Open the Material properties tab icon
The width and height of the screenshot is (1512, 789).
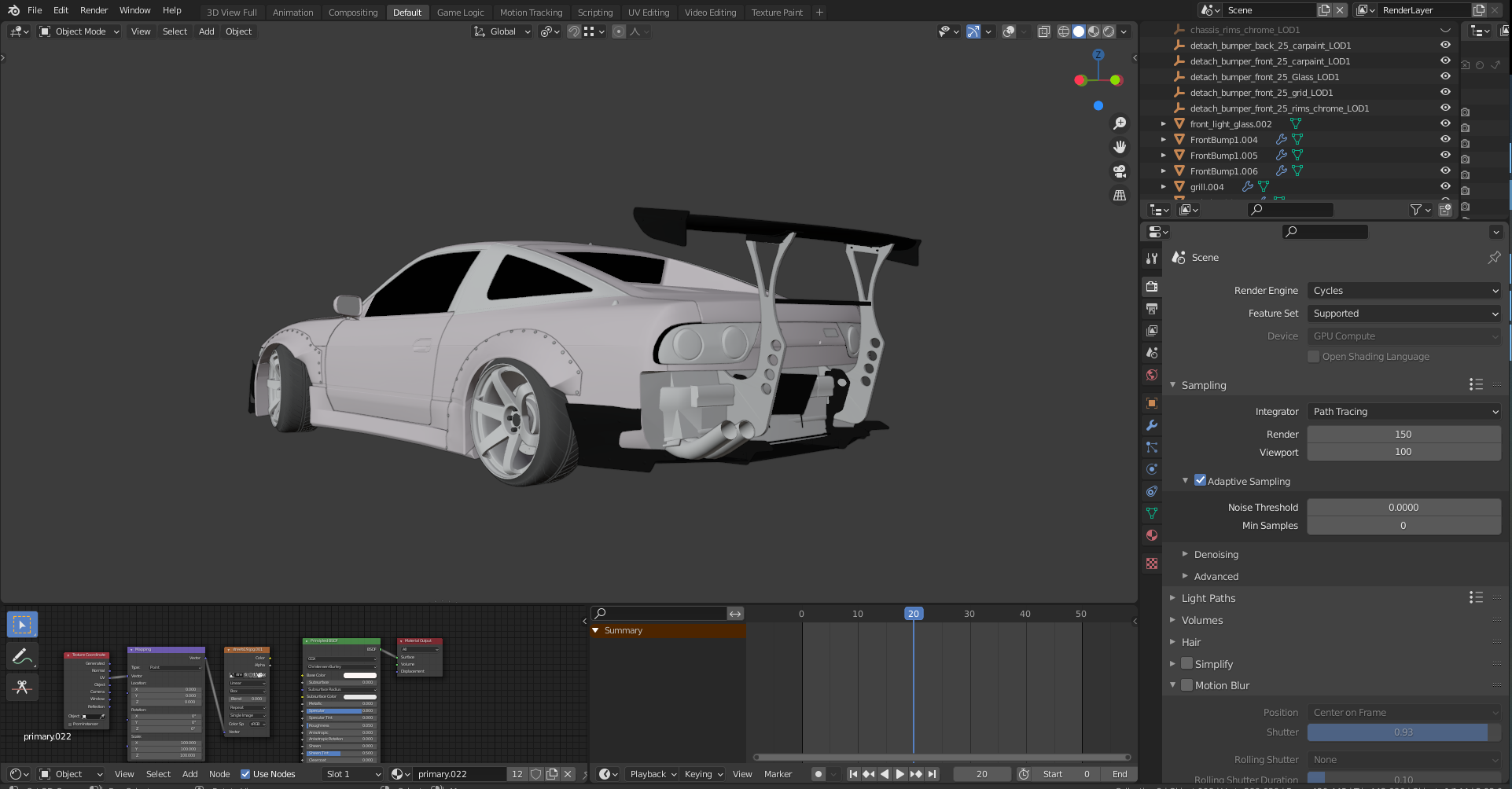tap(1152, 535)
